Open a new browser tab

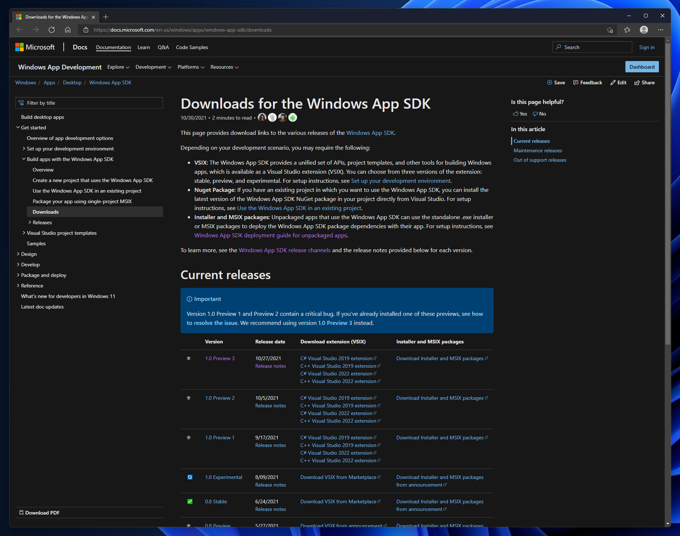point(105,17)
